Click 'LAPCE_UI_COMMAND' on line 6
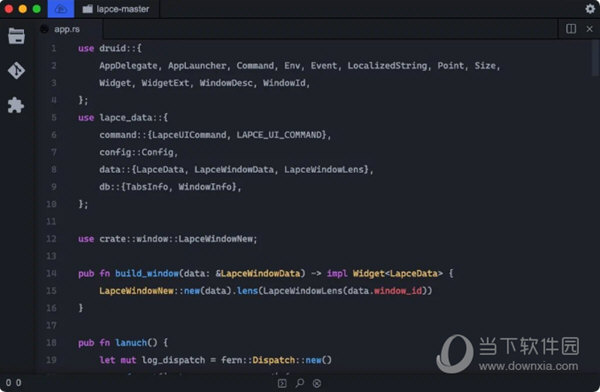Viewport: 600px width, 392px height. pos(279,135)
